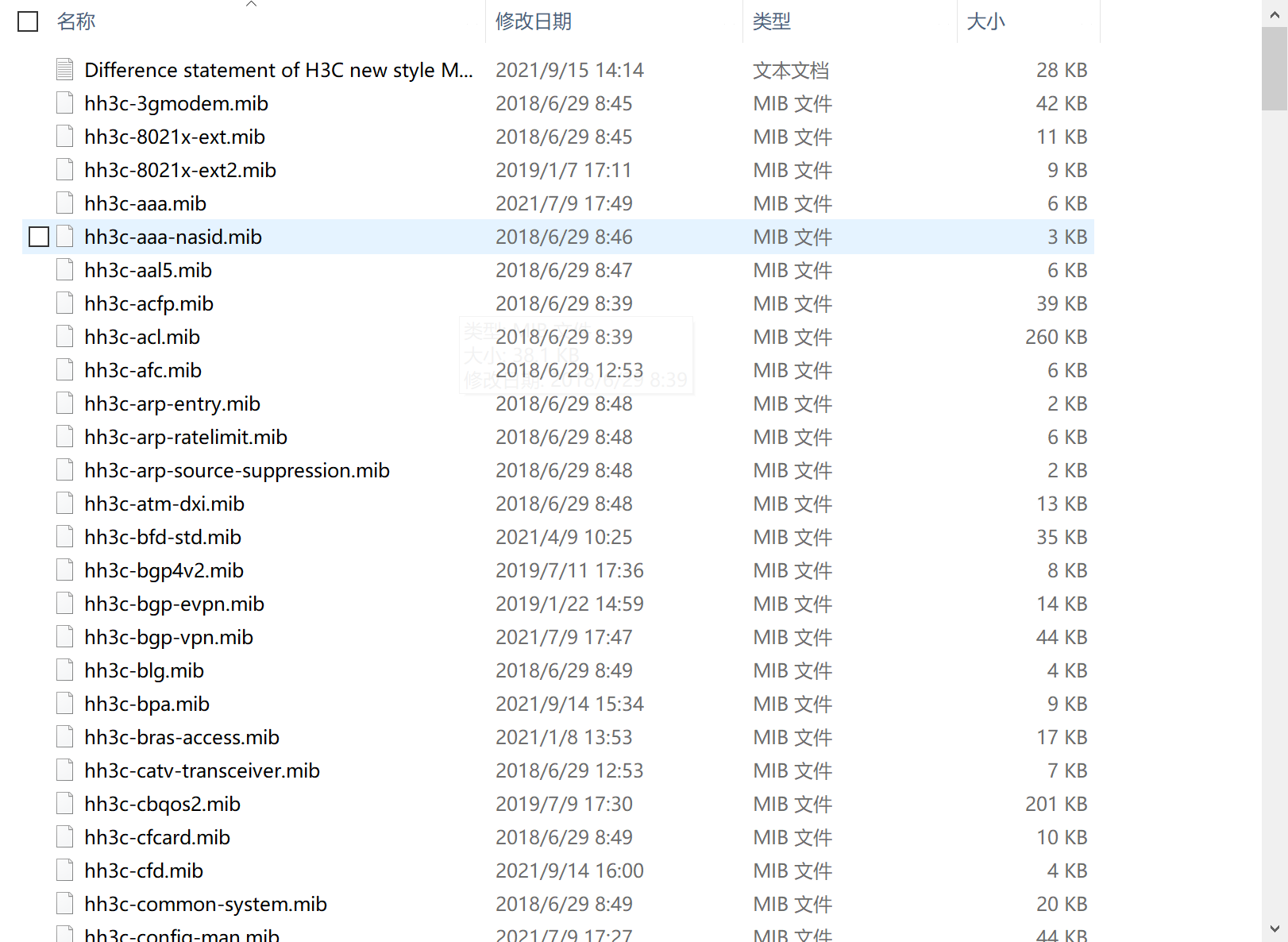Click the file icon next to hh3c-catv-transceiver.mib
The height and width of the screenshot is (942, 1288).
65,770
